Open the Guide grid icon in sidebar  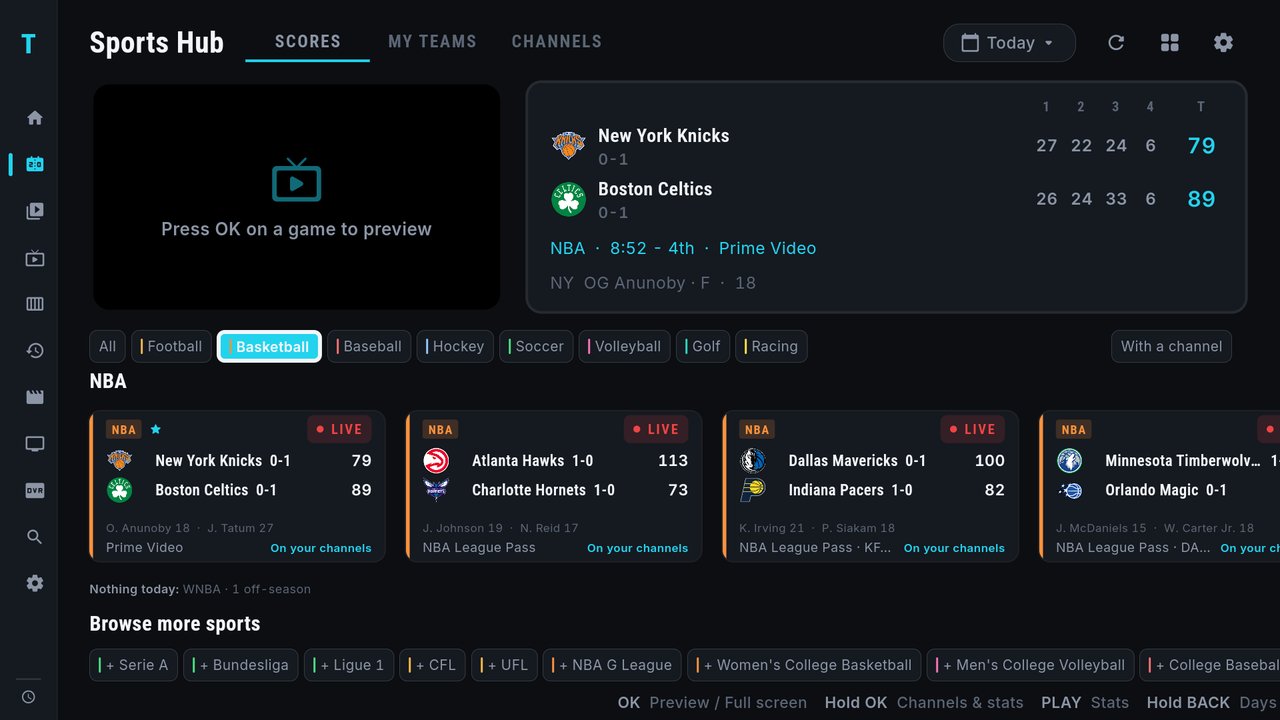coord(35,304)
